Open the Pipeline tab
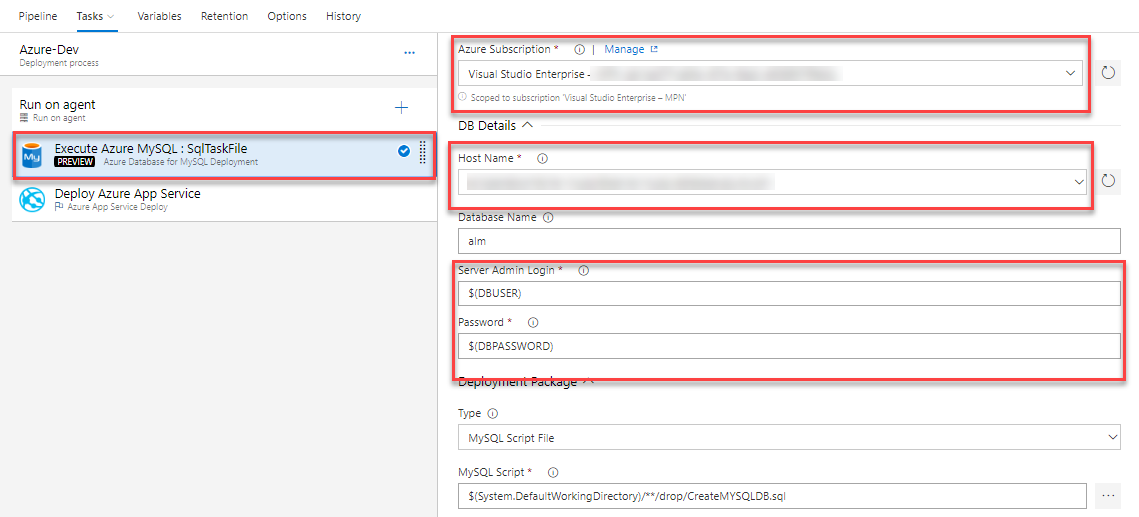 pyautogui.click(x=38, y=16)
